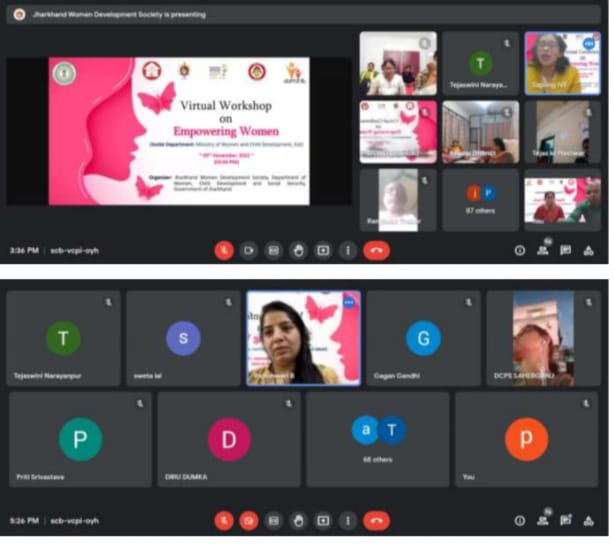Open the '68 others' participant tile
This screenshot has height=548, width=614.
pyautogui.click(x=377, y=438)
